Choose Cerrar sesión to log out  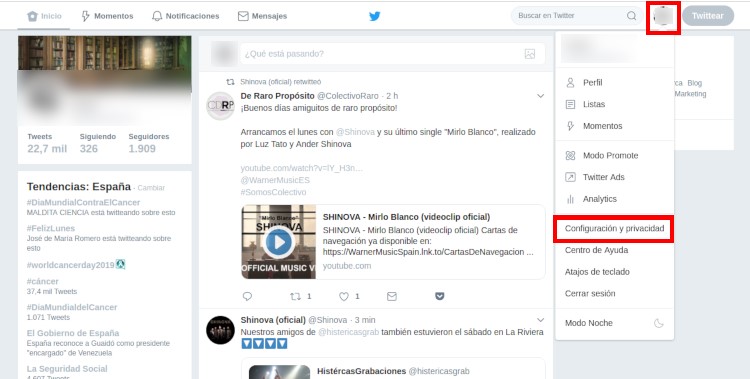click(590, 293)
